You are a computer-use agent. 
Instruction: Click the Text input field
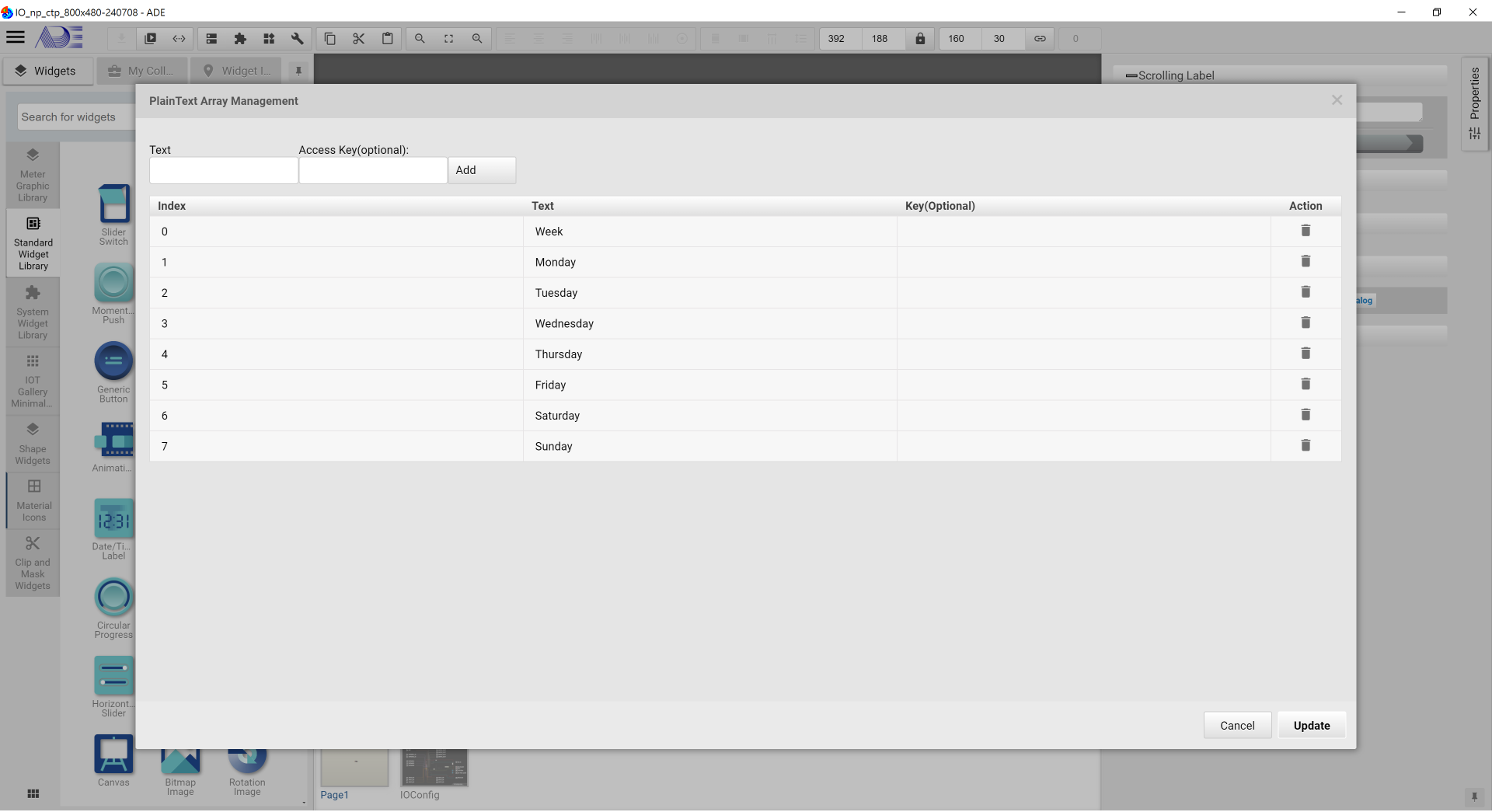pyautogui.click(x=223, y=170)
